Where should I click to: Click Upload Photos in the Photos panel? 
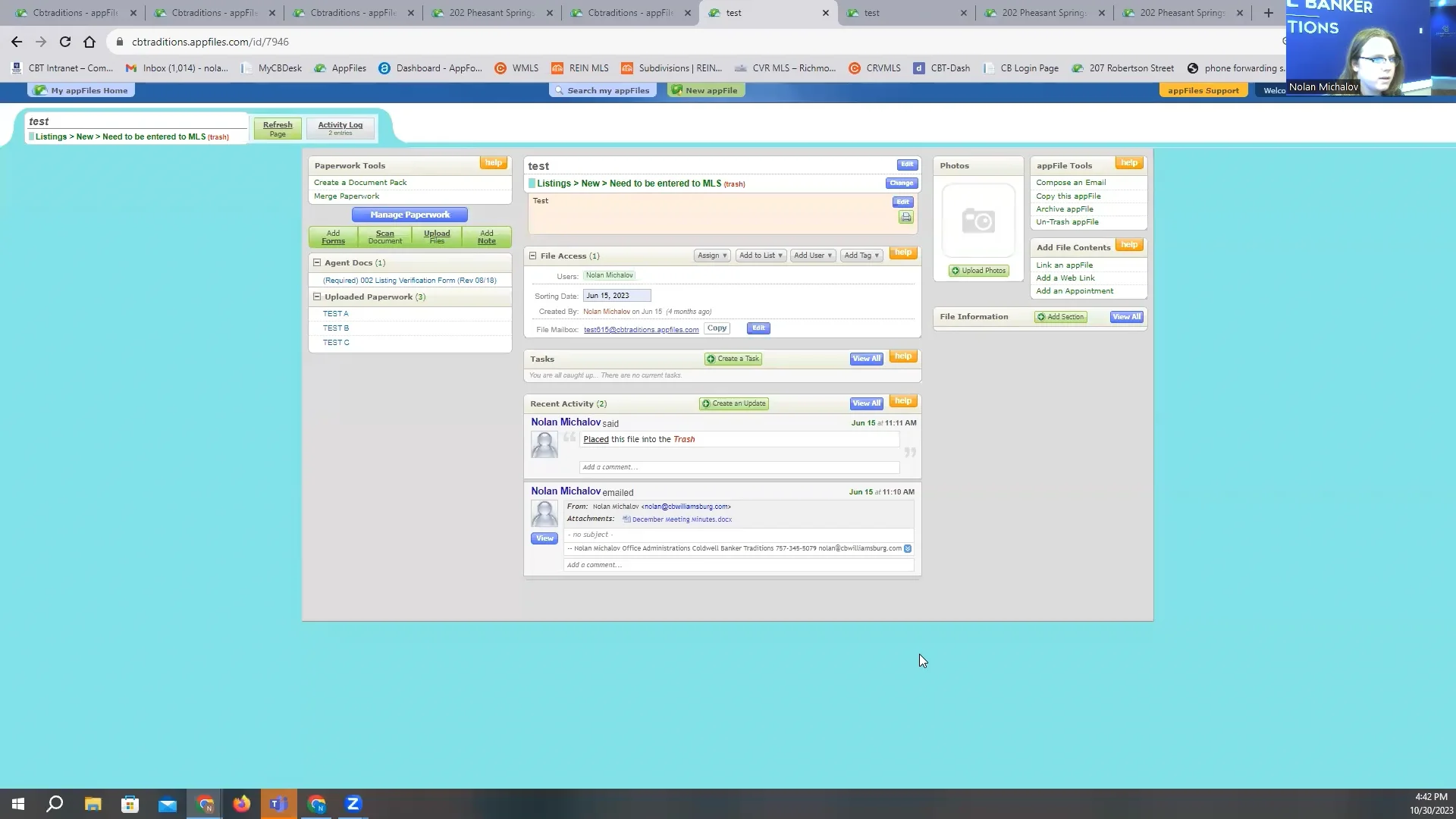[978, 271]
